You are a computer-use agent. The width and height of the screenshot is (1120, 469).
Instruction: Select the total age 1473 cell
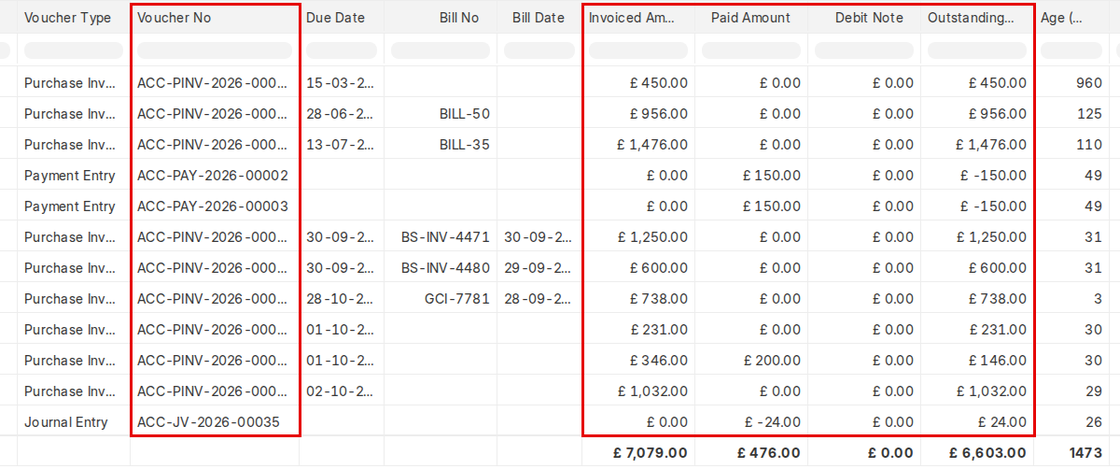1071,453
